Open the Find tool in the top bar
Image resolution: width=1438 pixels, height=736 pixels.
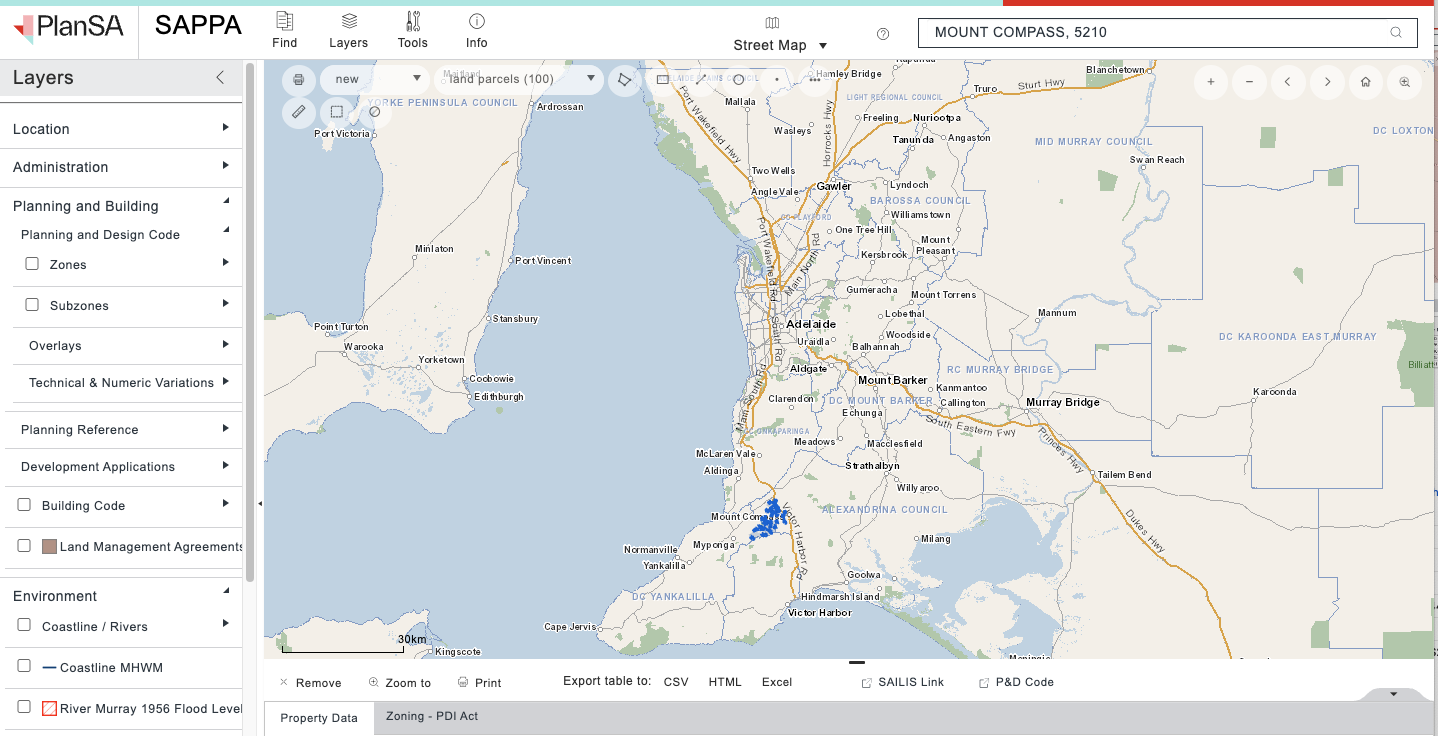pos(285,30)
